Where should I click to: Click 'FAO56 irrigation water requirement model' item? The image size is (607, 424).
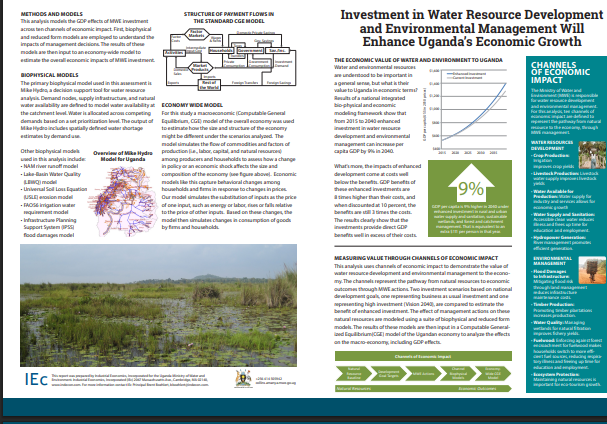(48, 209)
